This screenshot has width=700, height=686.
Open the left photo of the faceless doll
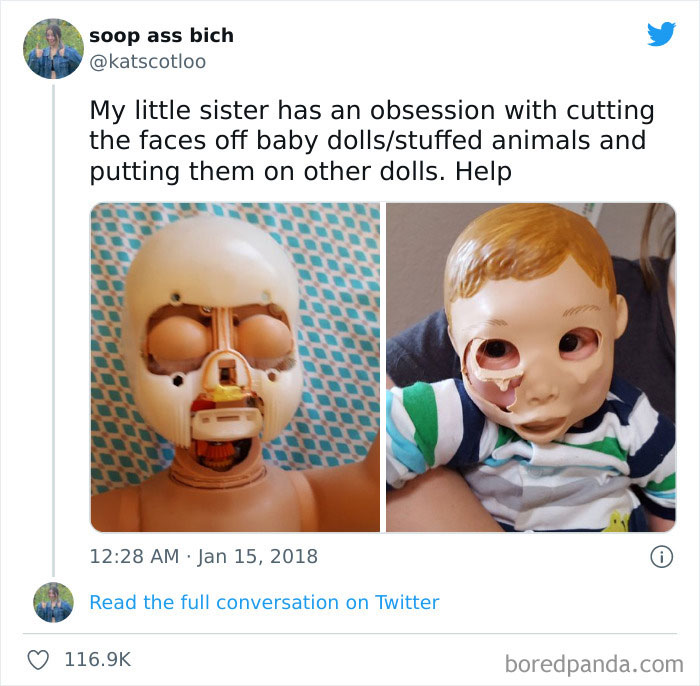pyautogui.click(x=235, y=367)
